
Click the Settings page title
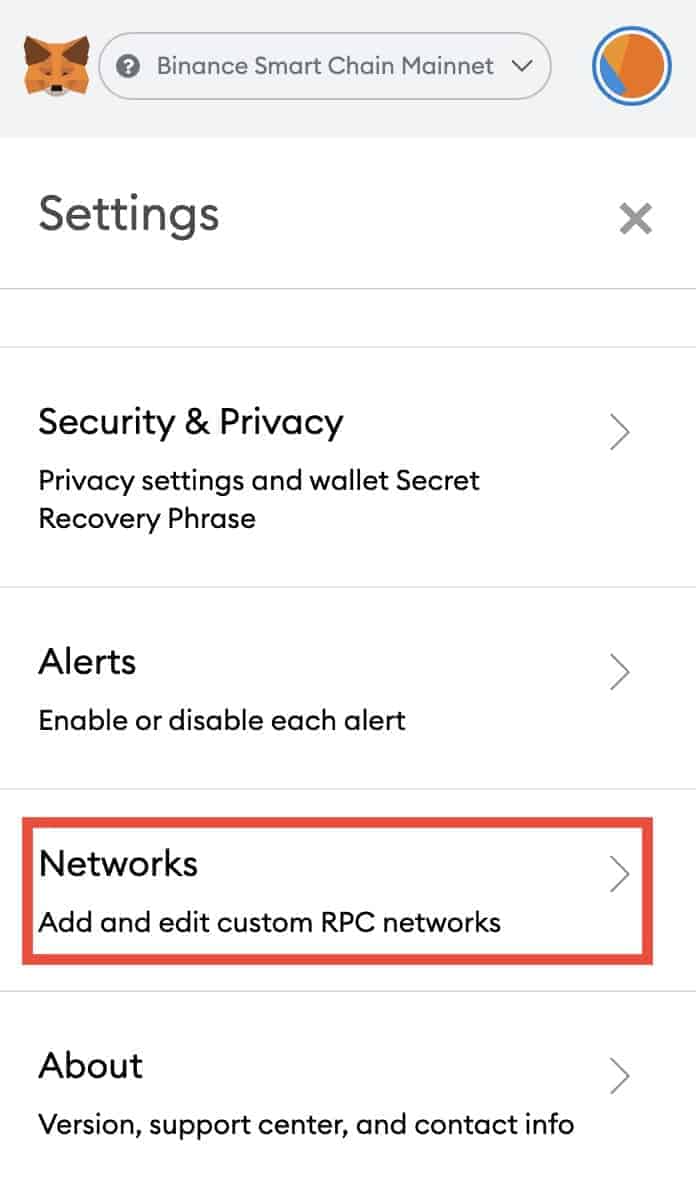pos(129,215)
